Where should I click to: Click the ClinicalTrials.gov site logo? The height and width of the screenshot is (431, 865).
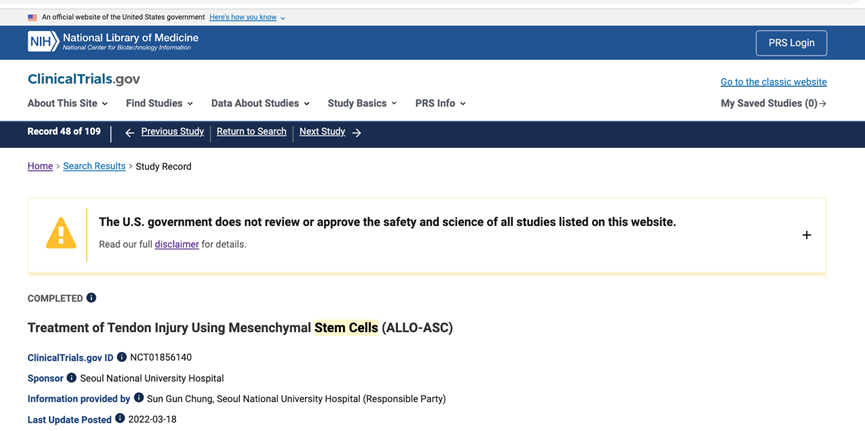(84, 79)
